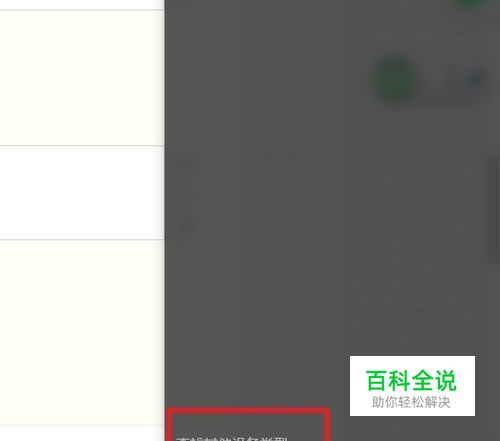
Task: Click the white 百科全说 watermark card background
Action: pyautogui.click(x=412, y=386)
